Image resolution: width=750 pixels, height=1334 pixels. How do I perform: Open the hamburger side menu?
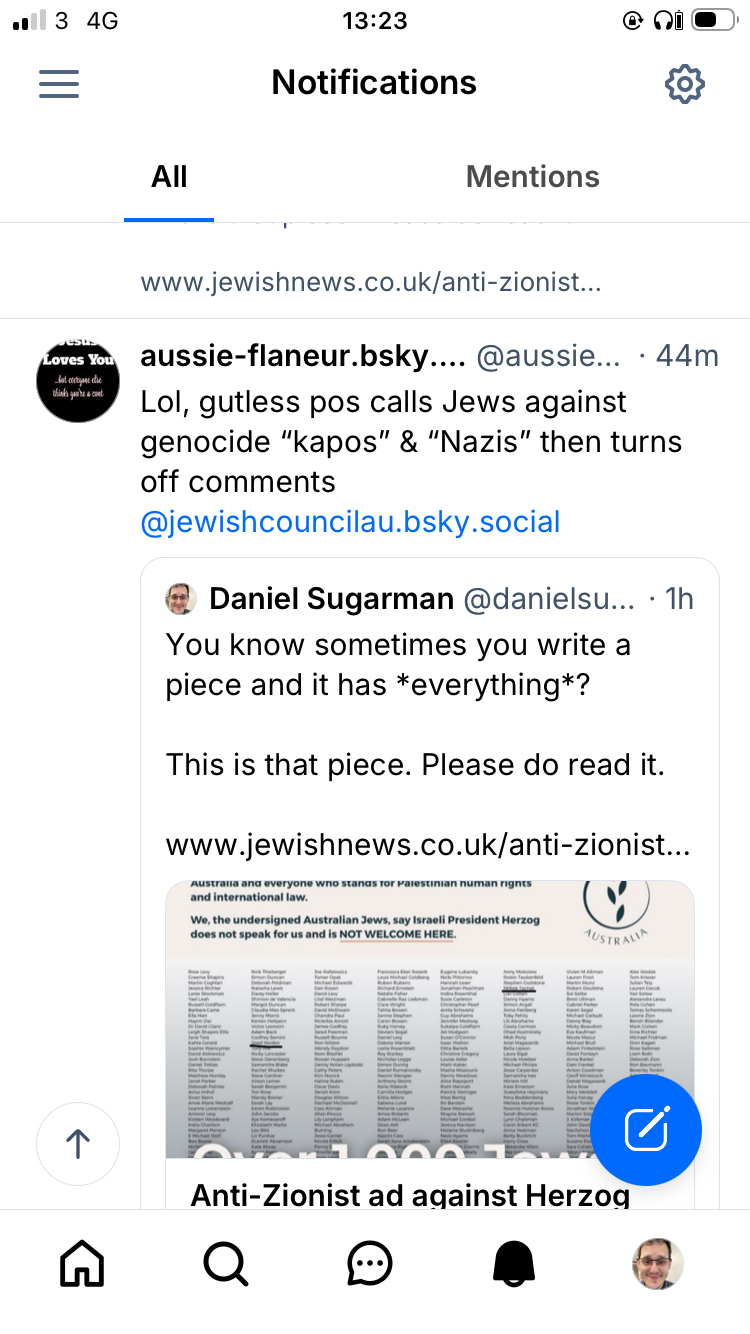[x=59, y=83]
